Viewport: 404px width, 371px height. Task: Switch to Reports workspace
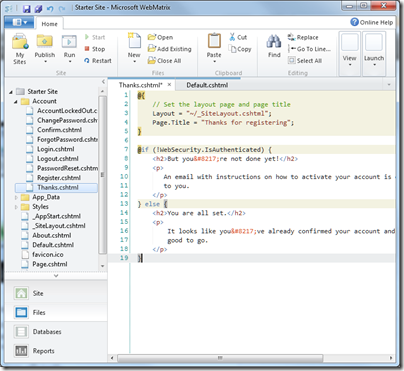(x=56, y=351)
